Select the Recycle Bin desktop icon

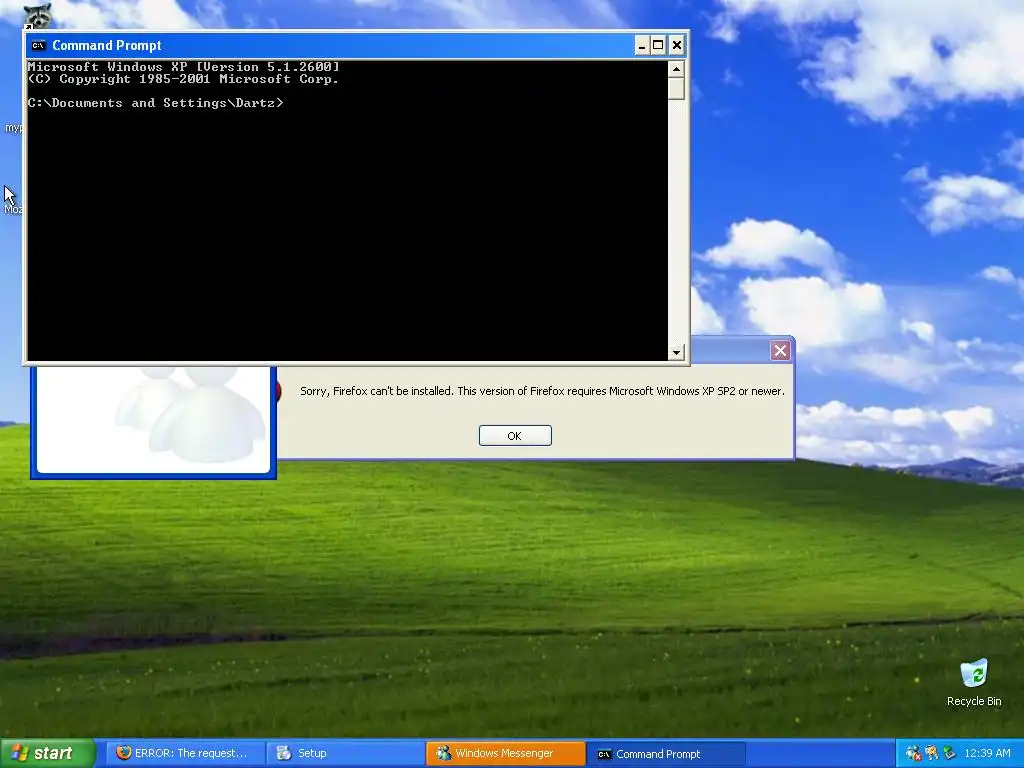pyautogui.click(x=974, y=682)
